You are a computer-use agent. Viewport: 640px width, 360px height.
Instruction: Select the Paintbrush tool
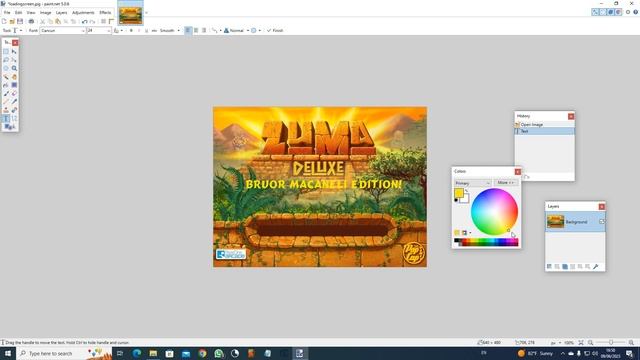6,93
